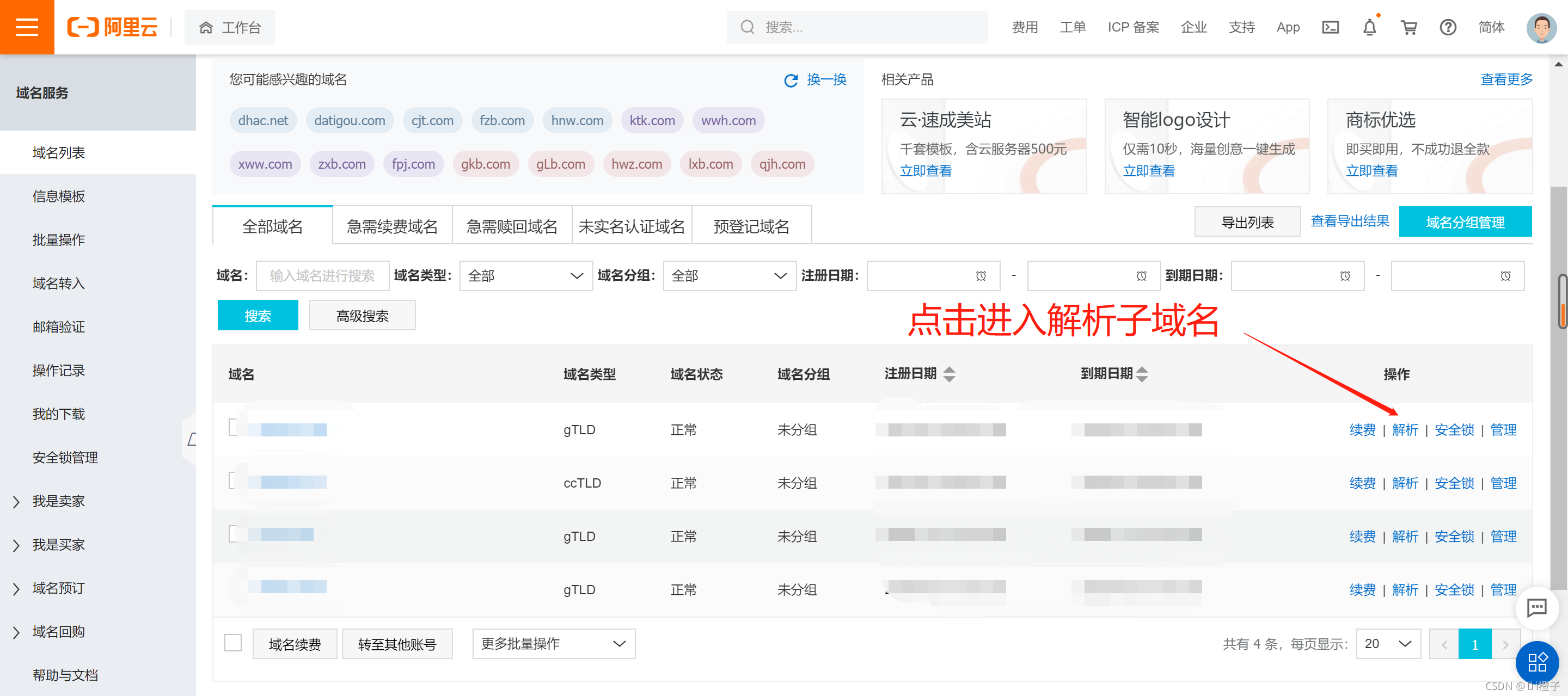Open the 域名类型 dropdown
The height and width of the screenshot is (696, 1568).
525,276
